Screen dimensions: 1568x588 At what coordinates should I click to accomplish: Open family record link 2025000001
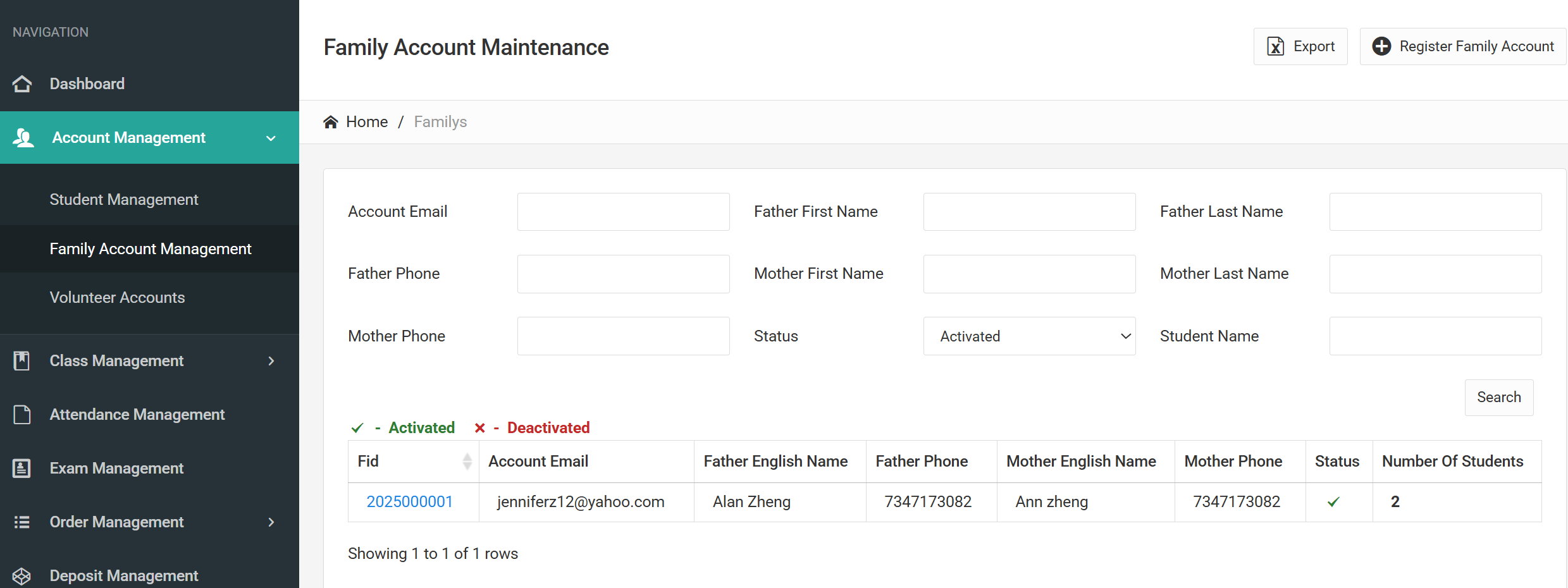[409, 502]
